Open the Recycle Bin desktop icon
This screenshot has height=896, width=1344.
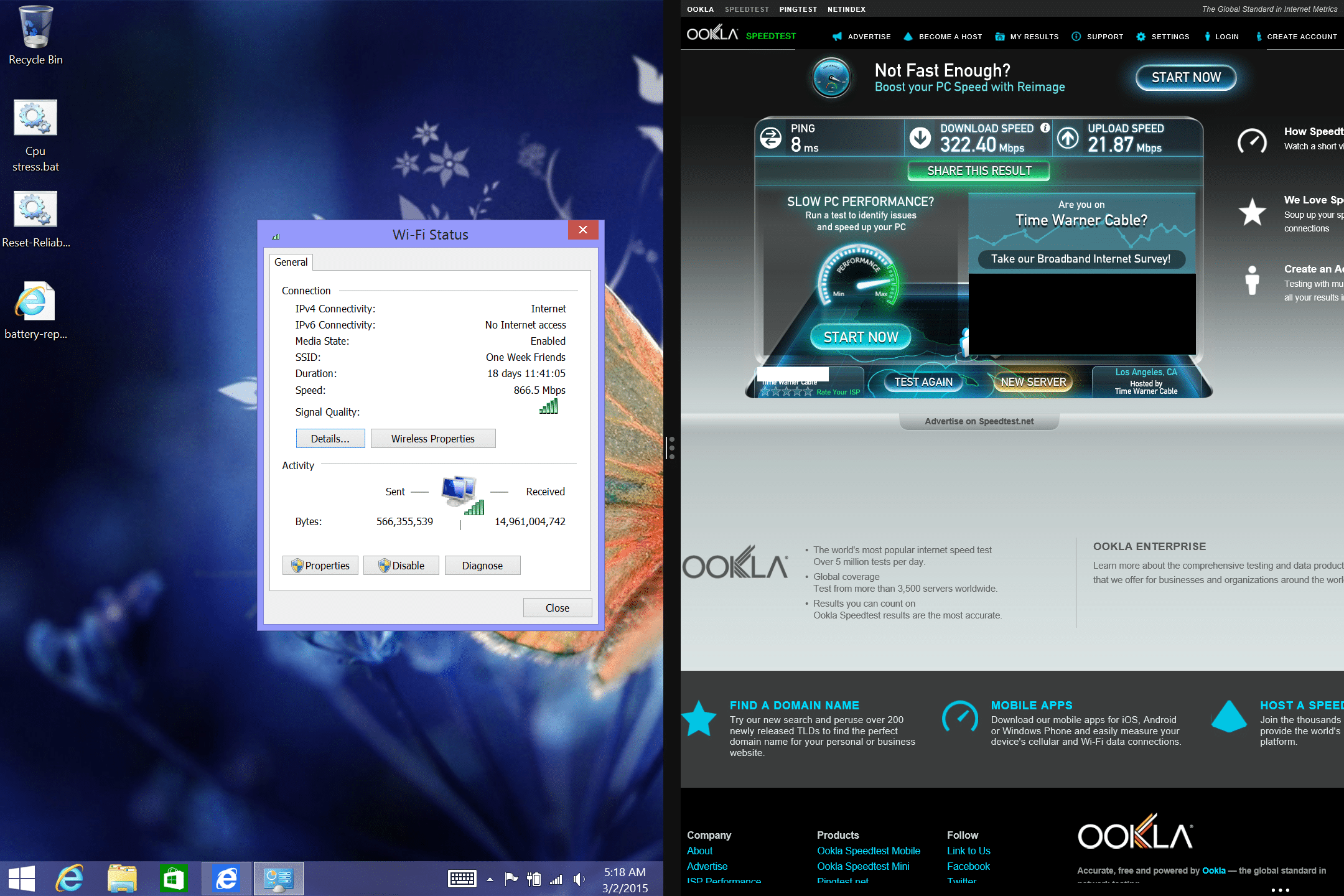[35, 35]
